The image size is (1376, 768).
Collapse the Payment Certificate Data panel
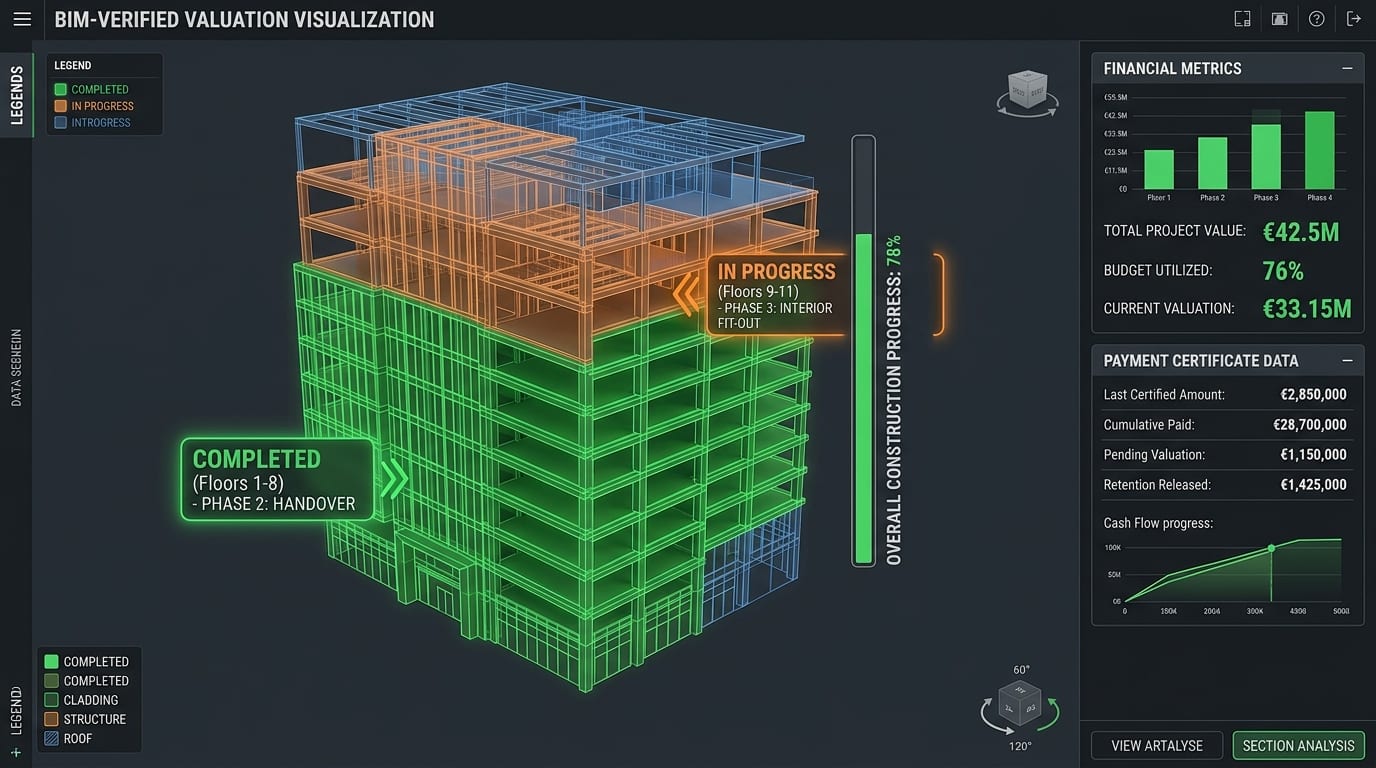point(1347,360)
